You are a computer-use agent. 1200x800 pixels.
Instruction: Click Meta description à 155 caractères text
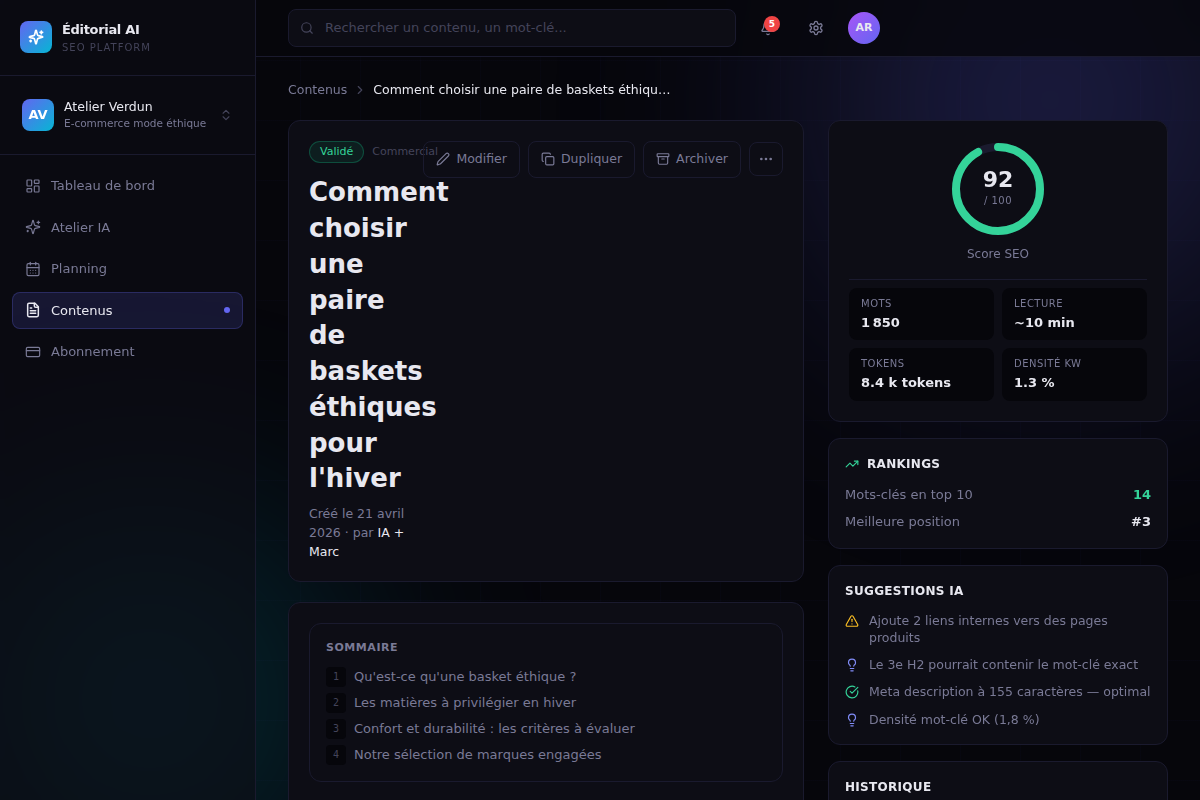click(1009, 692)
